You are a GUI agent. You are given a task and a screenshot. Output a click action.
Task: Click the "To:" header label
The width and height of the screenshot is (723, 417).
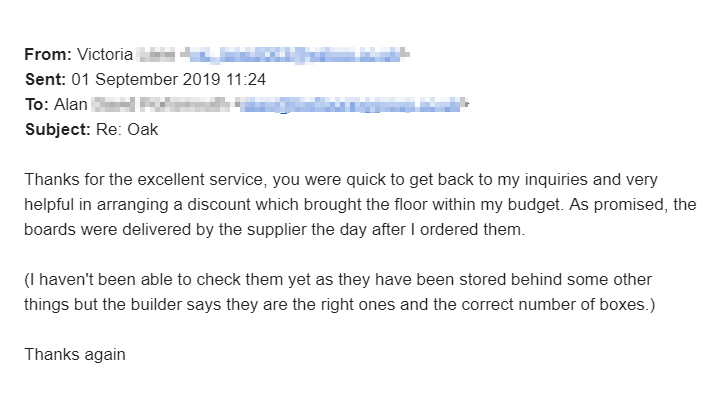(x=37, y=103)
